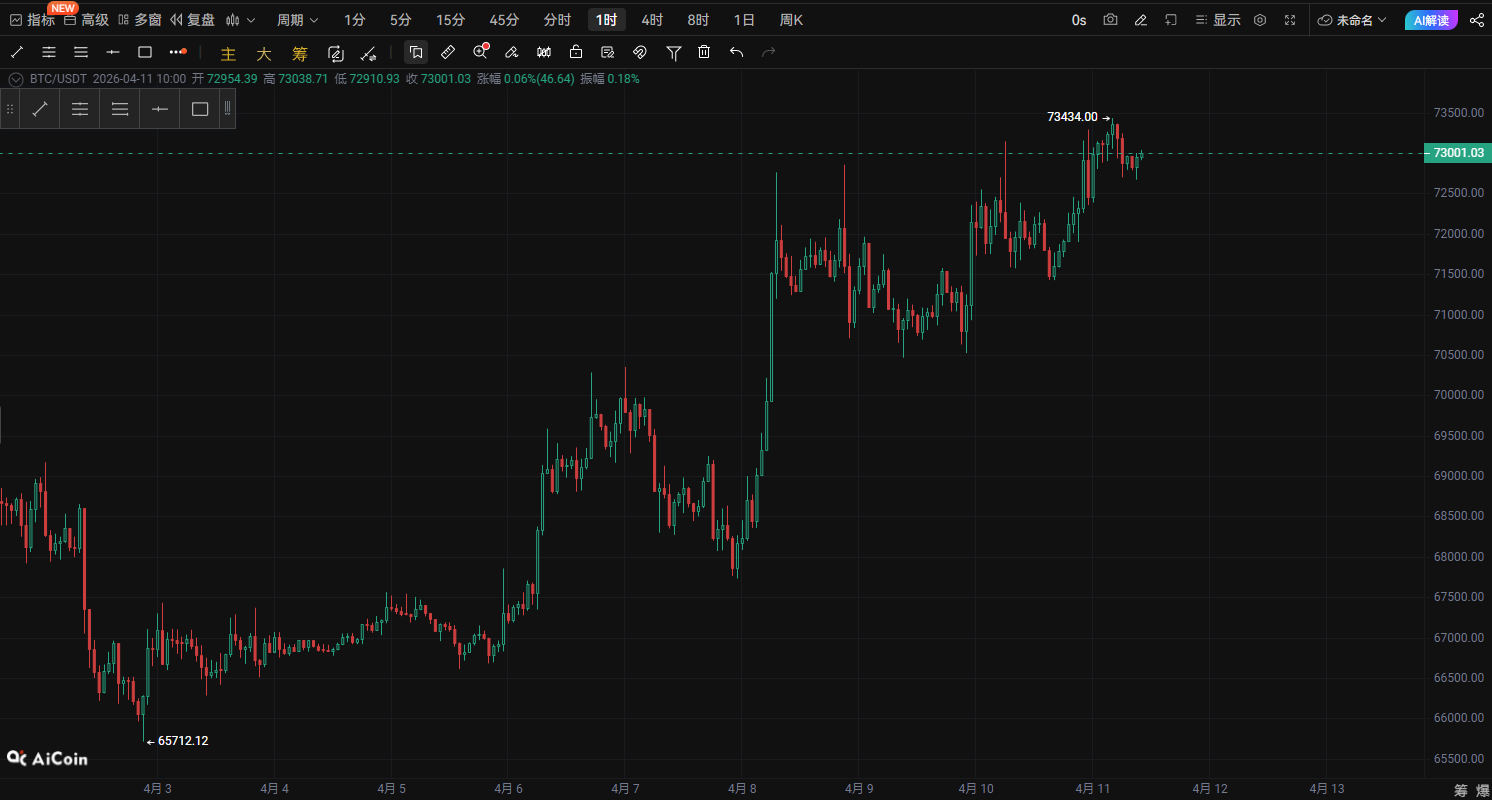The image size is (1492, 800).
Task: Click the current price tag 73001.03
Action: (x=1458, y=153)
